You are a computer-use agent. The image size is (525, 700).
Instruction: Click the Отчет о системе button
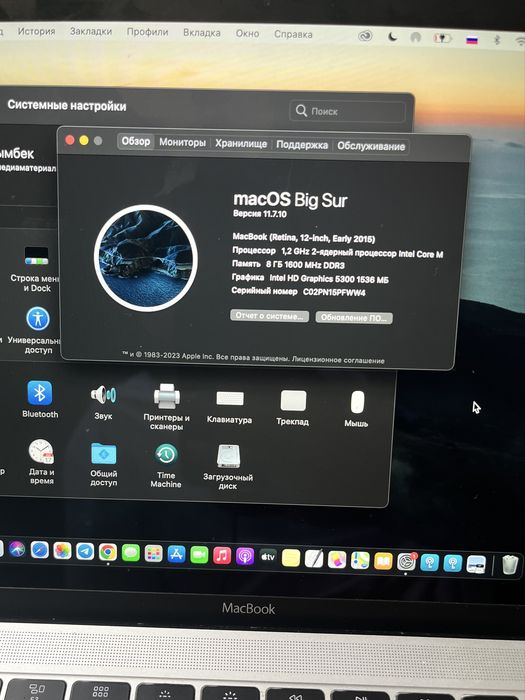click(269, 316)
